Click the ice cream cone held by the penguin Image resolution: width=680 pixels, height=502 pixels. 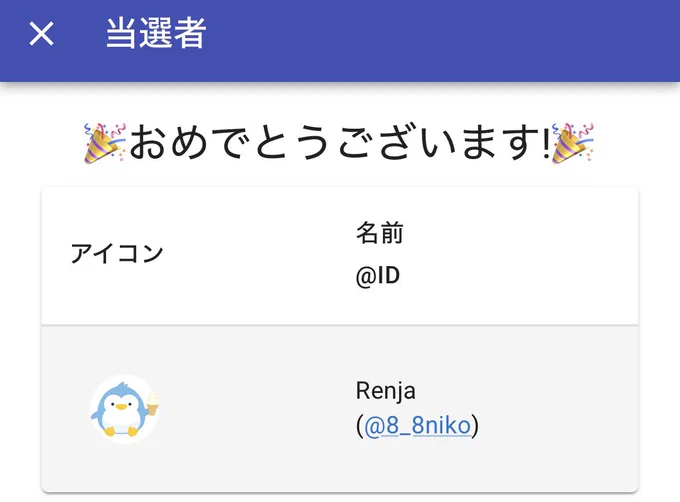point(153,403)
